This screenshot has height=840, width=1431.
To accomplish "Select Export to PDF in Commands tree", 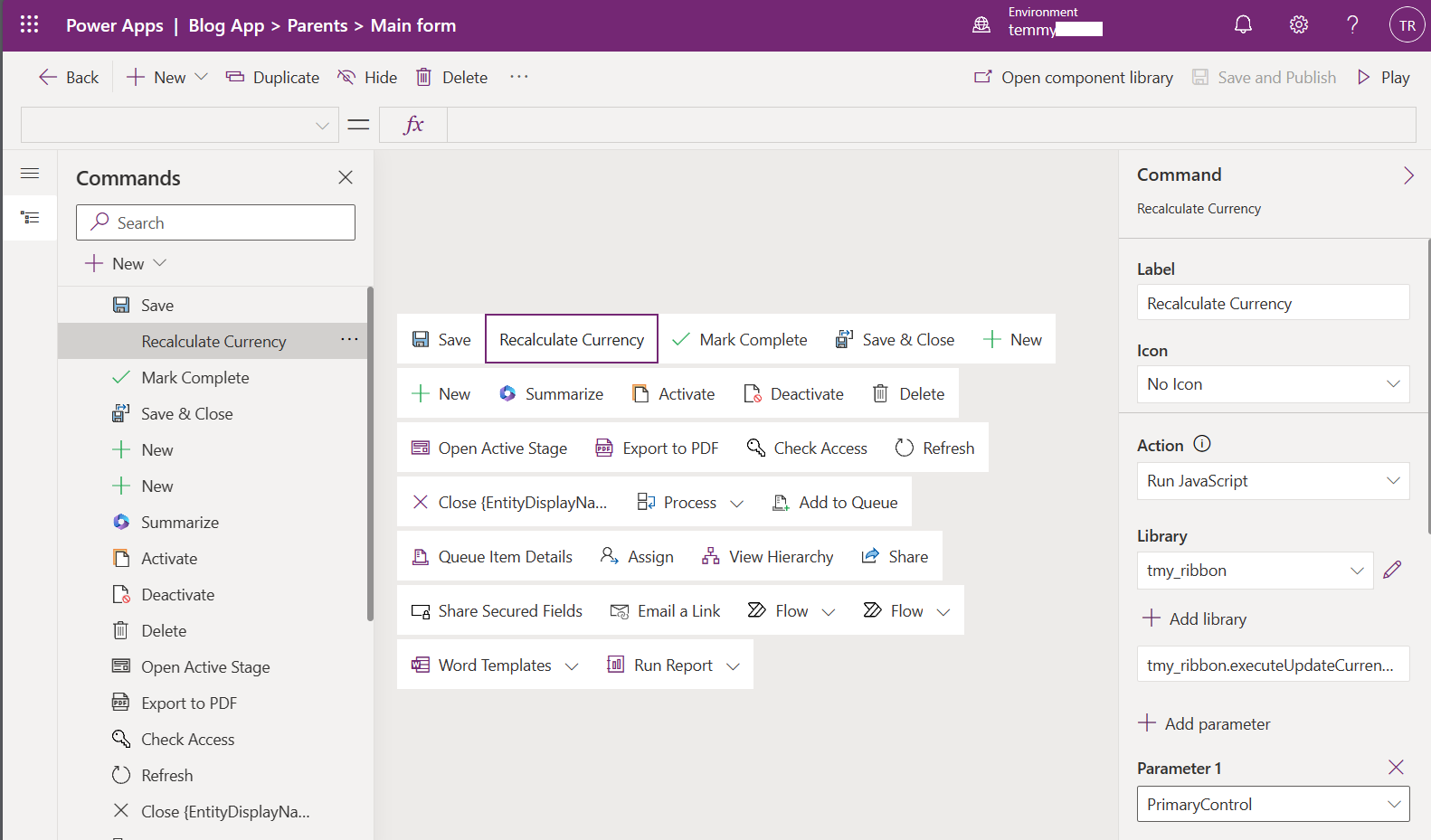I will point(213,703).
